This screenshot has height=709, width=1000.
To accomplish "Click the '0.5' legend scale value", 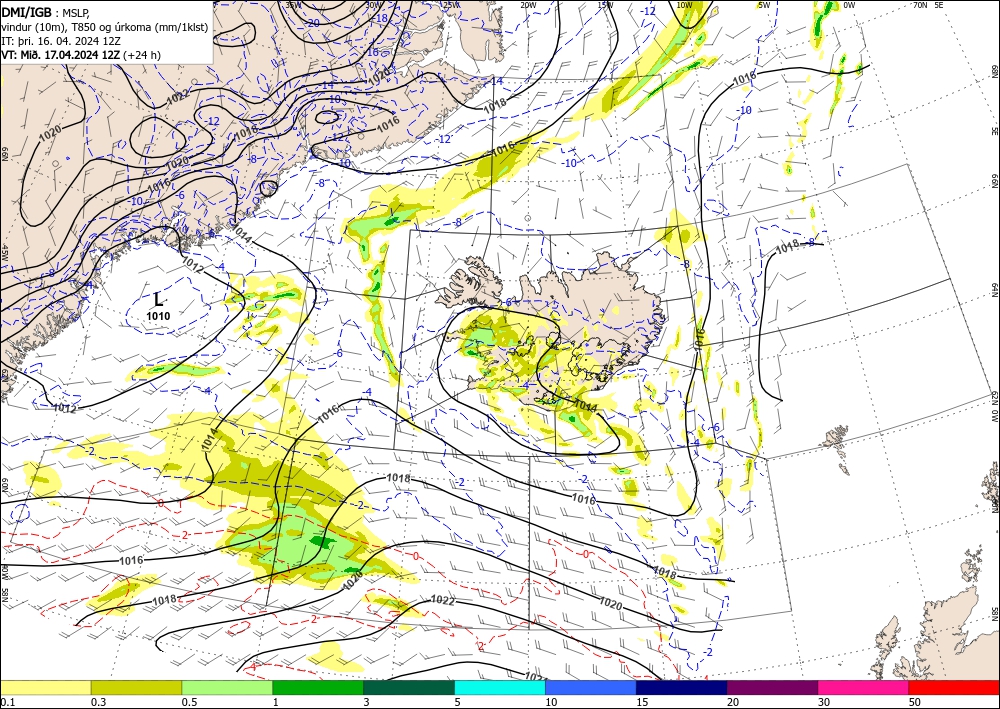I will [189, 702].
